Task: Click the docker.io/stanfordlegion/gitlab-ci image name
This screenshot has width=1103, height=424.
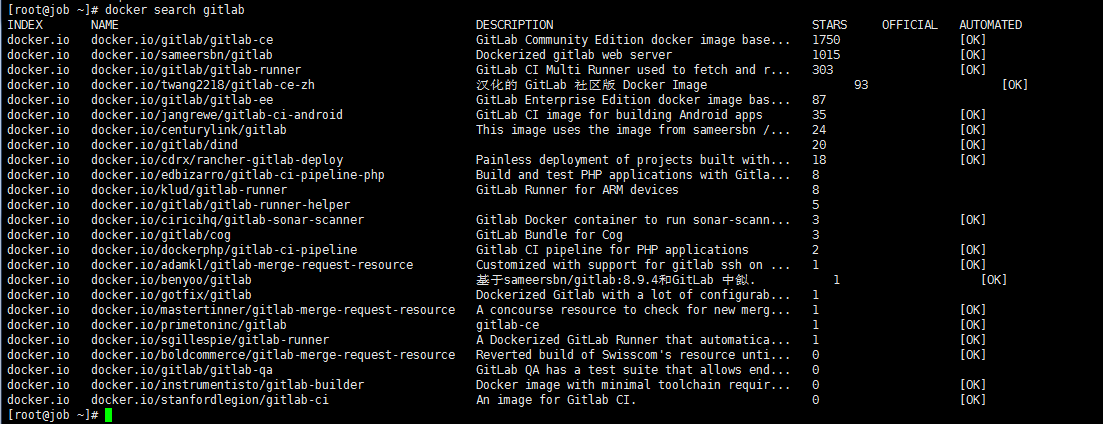Action: tap(210, 400)
